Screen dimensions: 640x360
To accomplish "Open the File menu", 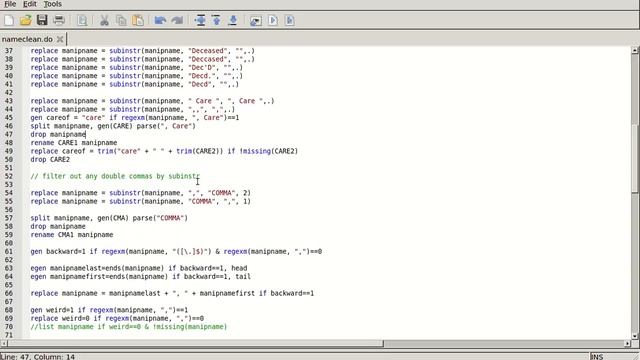I will pos(10,4).
